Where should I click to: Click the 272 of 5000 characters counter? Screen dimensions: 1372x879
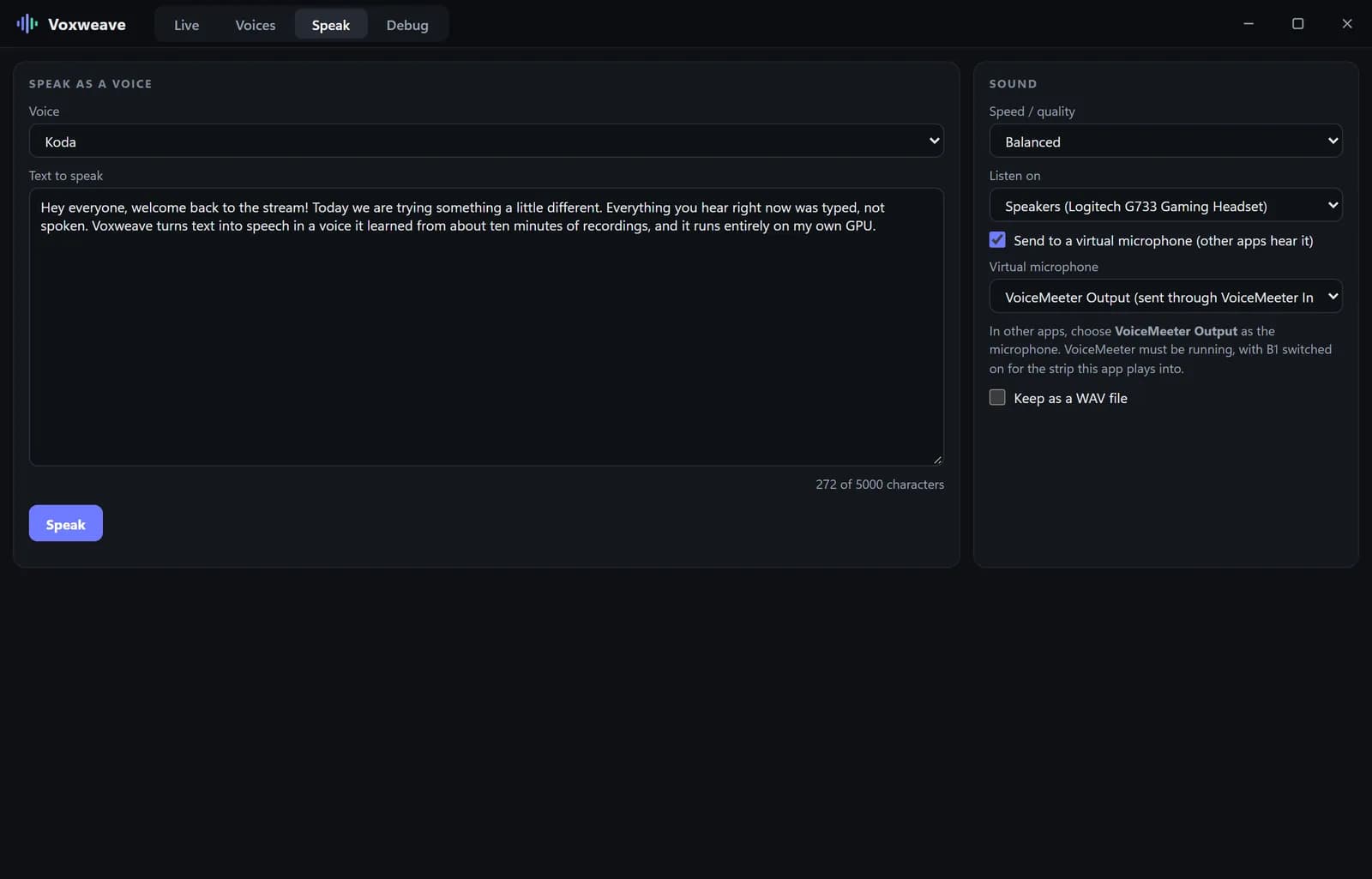click(x=880, y=485)
